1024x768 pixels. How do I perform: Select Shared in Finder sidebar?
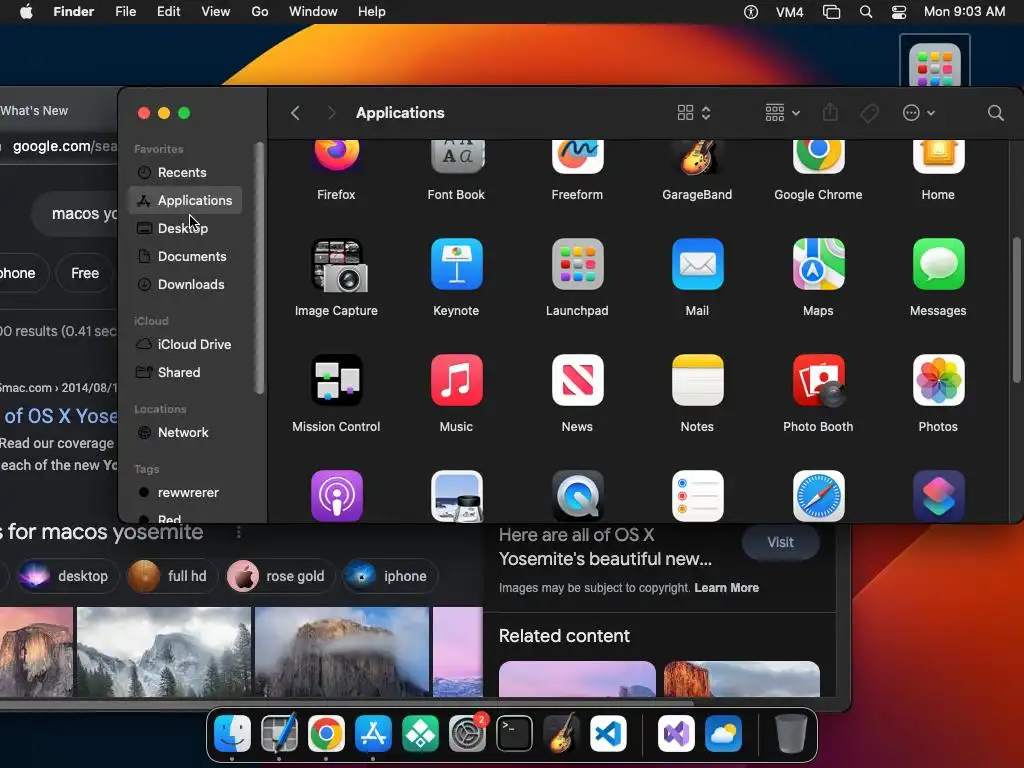(185, 372)
